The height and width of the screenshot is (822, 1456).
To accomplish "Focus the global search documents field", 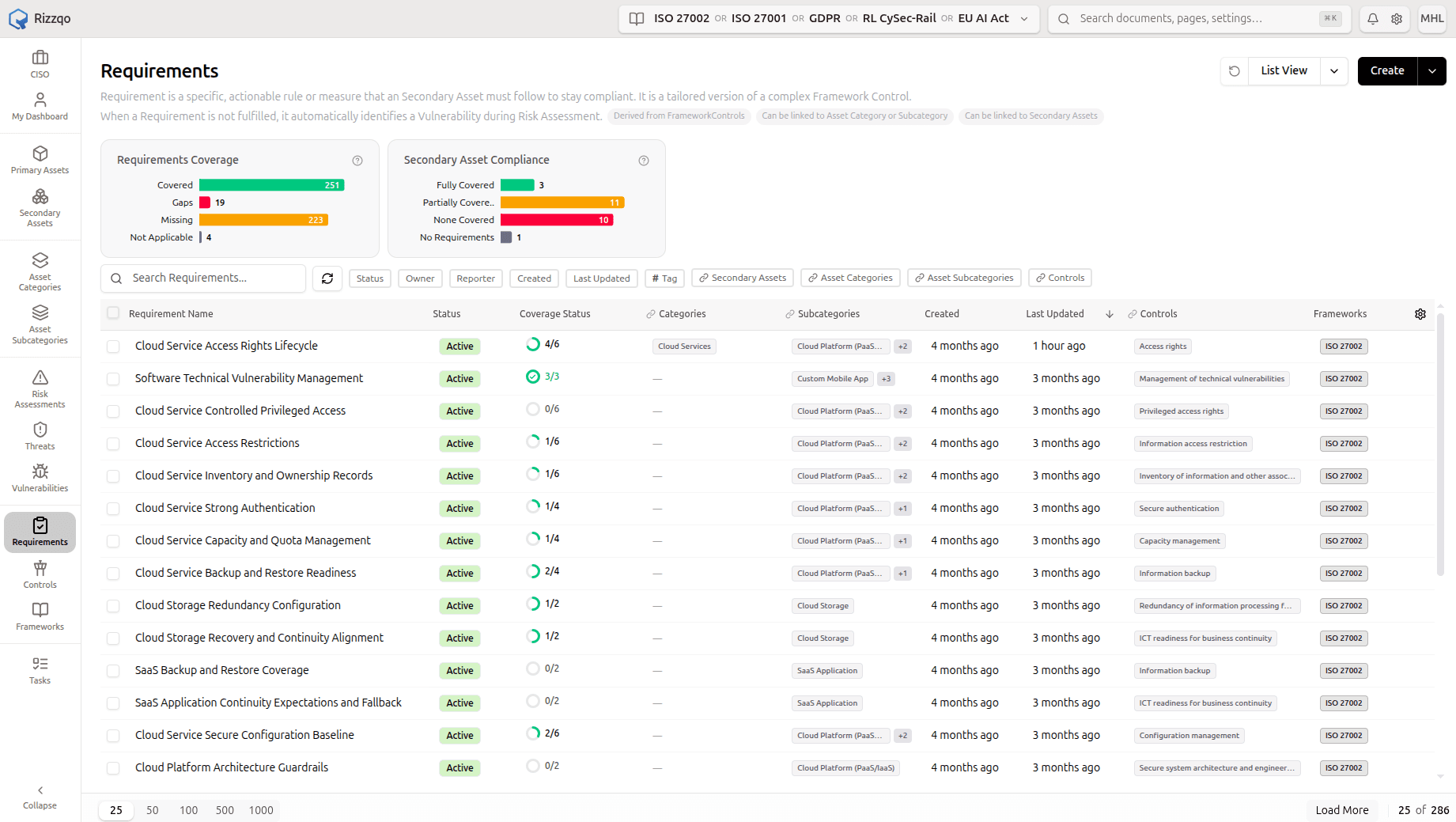I will pyautogui.click(x=1200, y=18).
